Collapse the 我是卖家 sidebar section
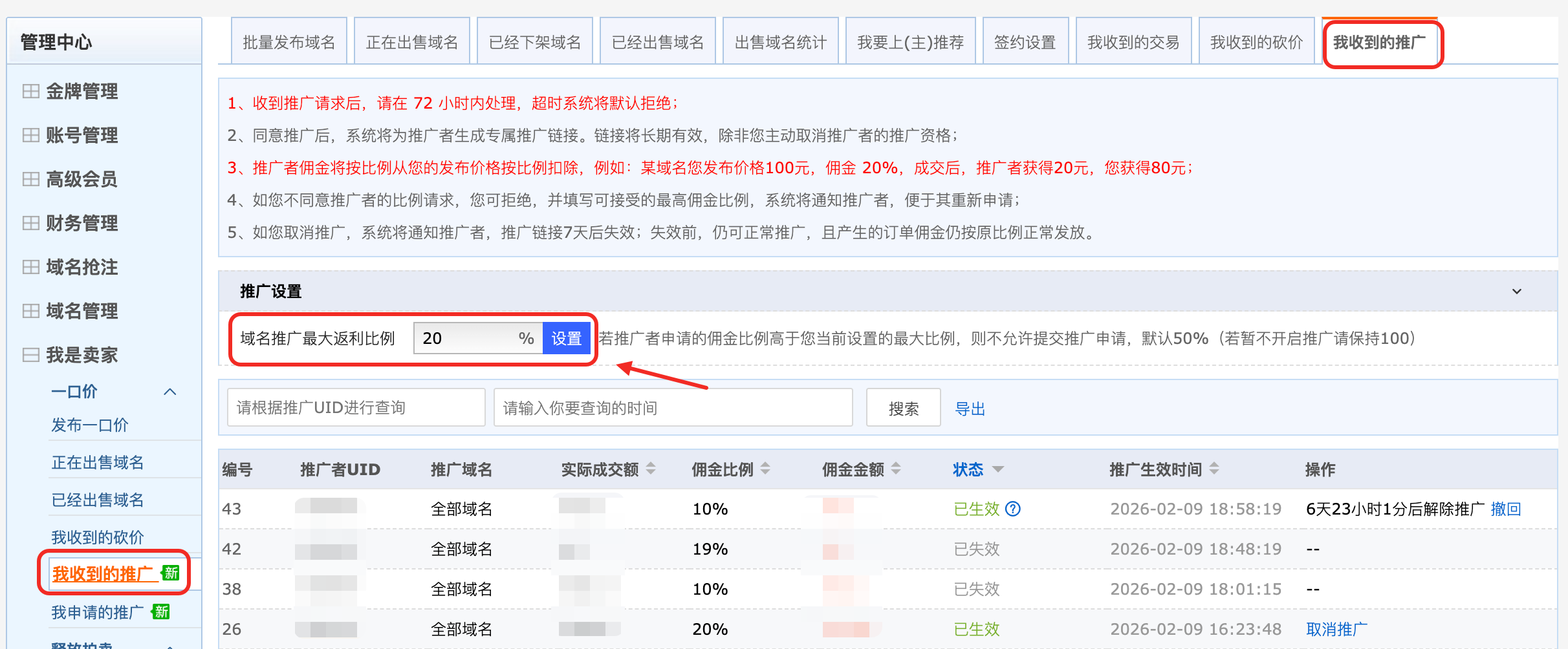 coord(30,355)
